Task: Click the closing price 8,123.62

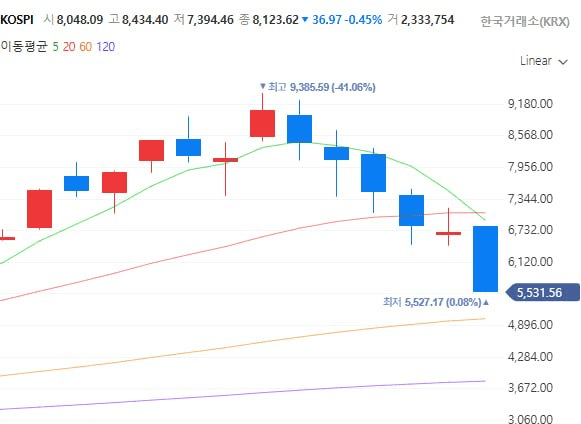Action: (275, 20)
